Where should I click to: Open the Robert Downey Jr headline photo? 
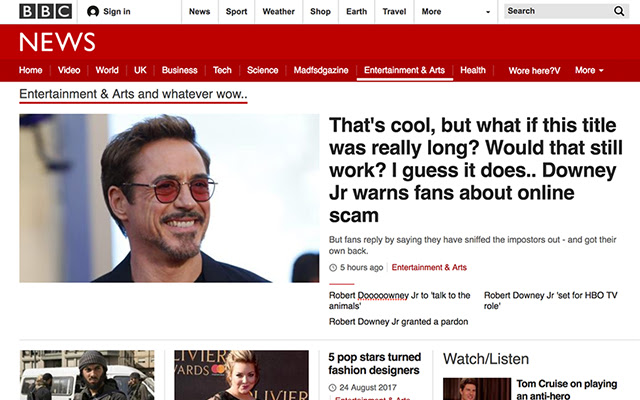169,198
